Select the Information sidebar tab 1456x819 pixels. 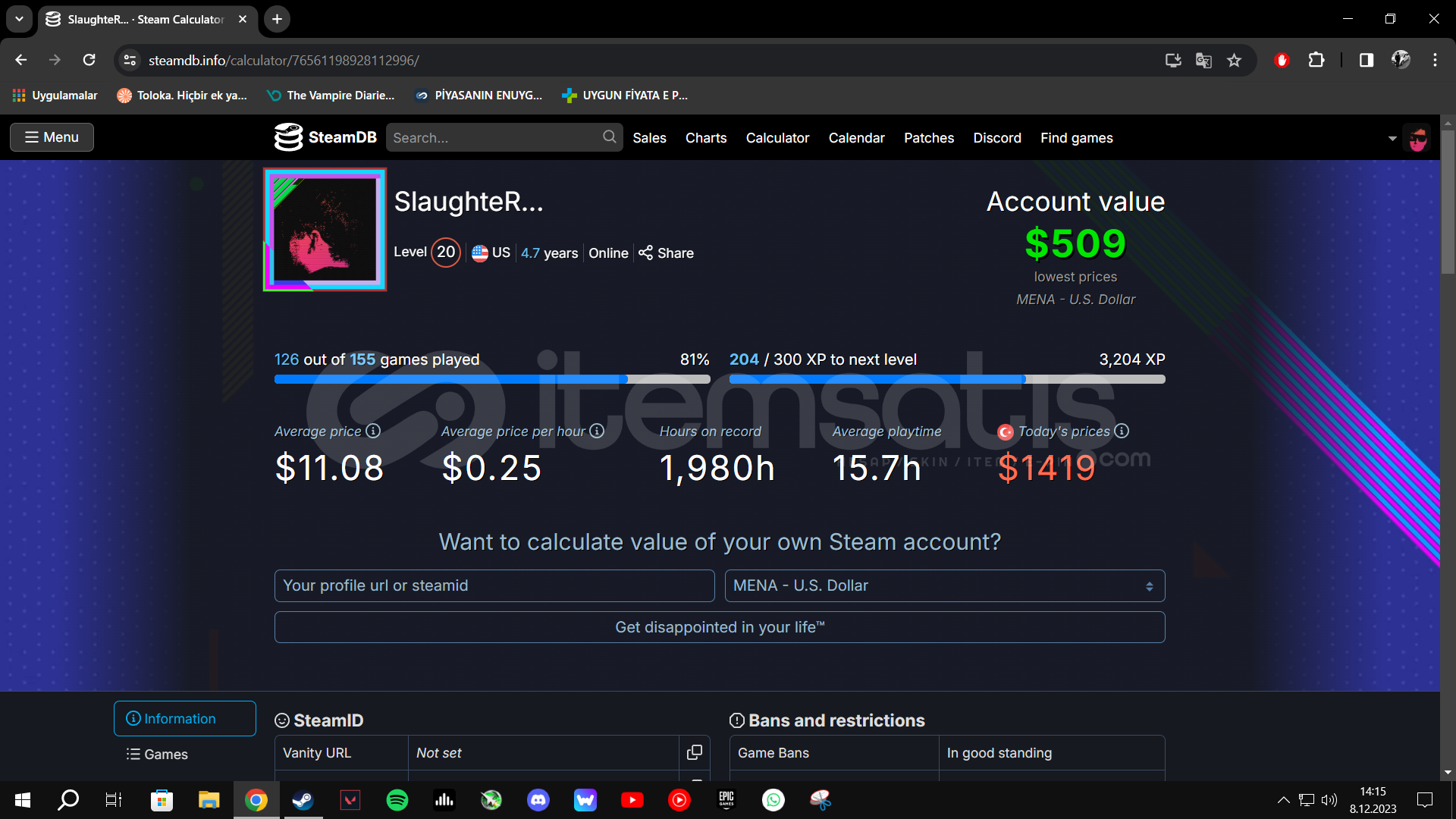(185, 718)
